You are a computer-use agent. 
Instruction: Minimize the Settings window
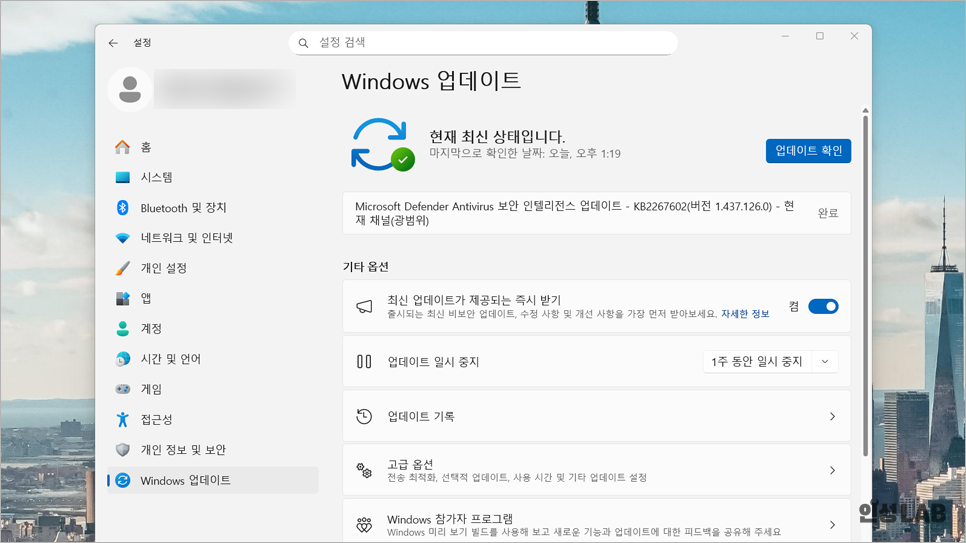pyautogui.click(x=785, y=36)
